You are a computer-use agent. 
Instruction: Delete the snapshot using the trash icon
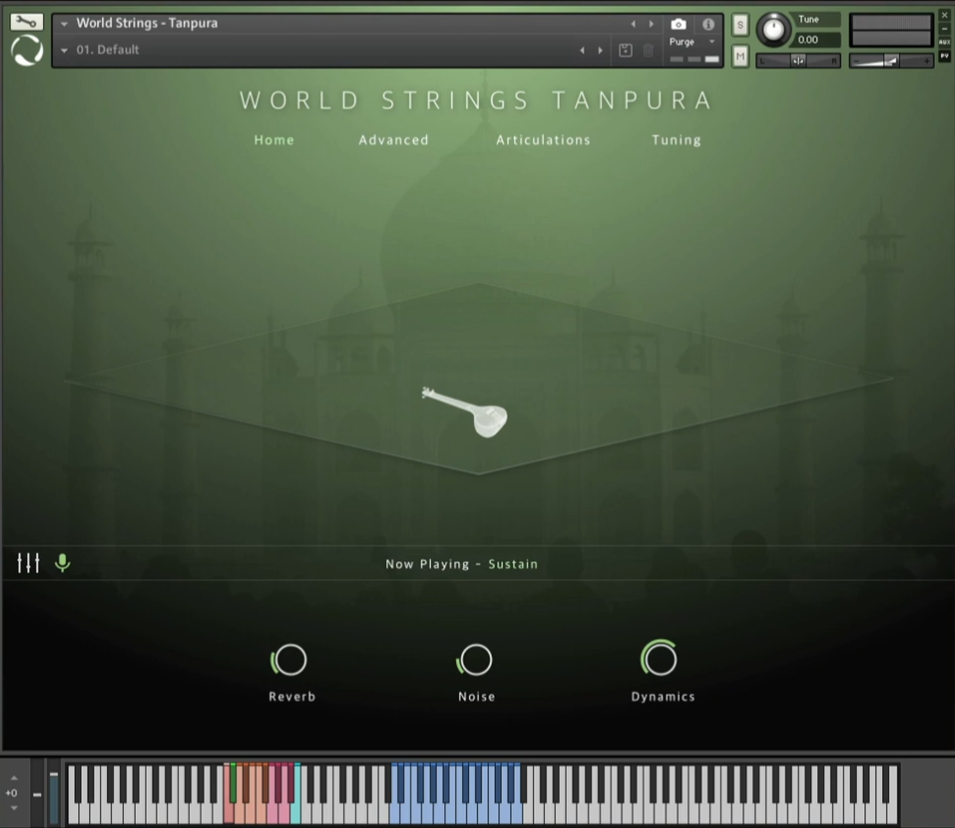point(648,50)
